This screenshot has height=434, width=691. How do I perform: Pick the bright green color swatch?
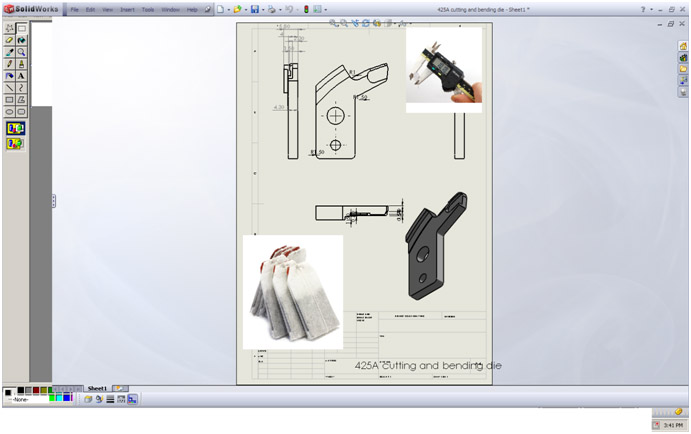52,397
